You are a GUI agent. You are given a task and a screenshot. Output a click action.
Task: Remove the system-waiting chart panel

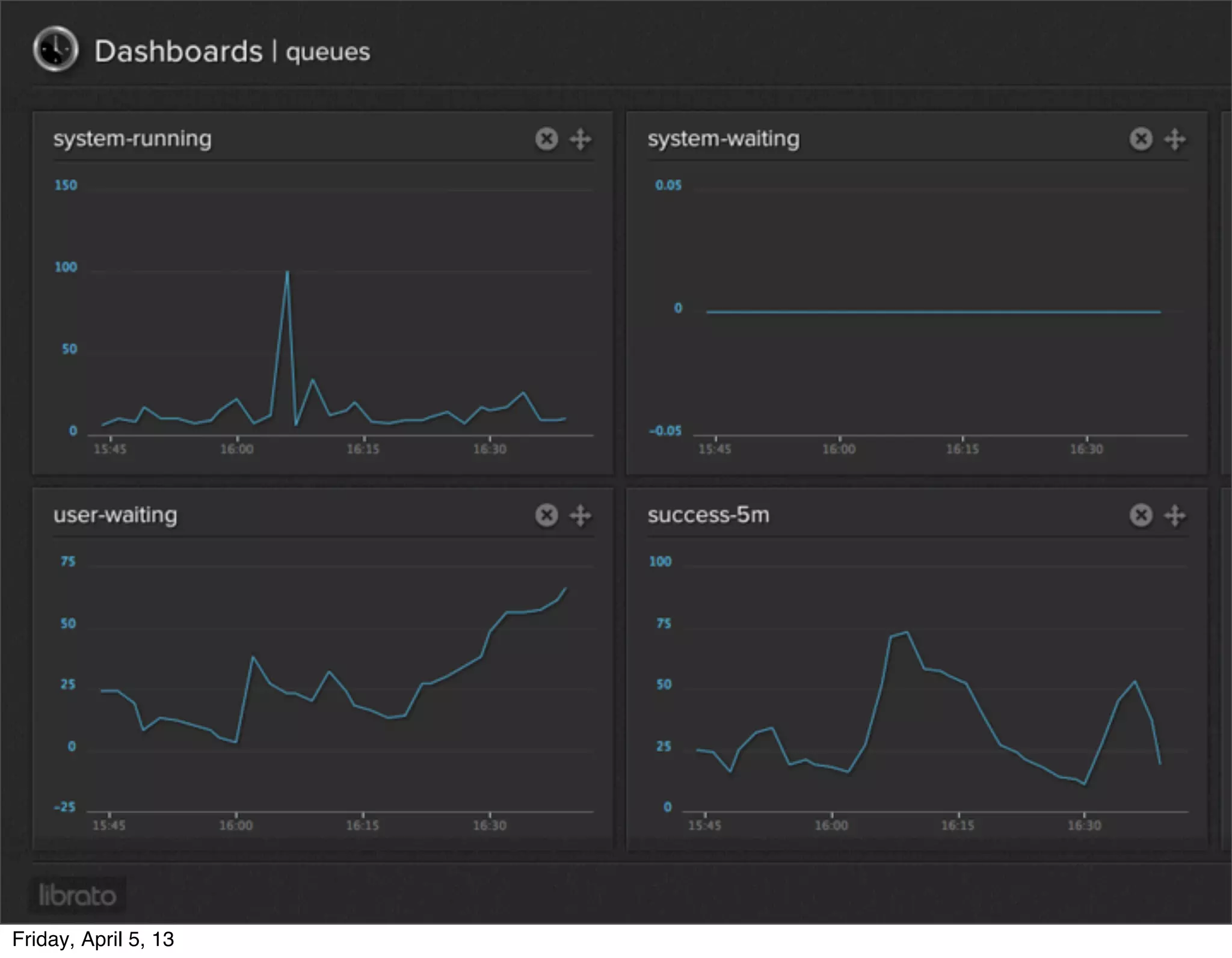coord(1141,139)
